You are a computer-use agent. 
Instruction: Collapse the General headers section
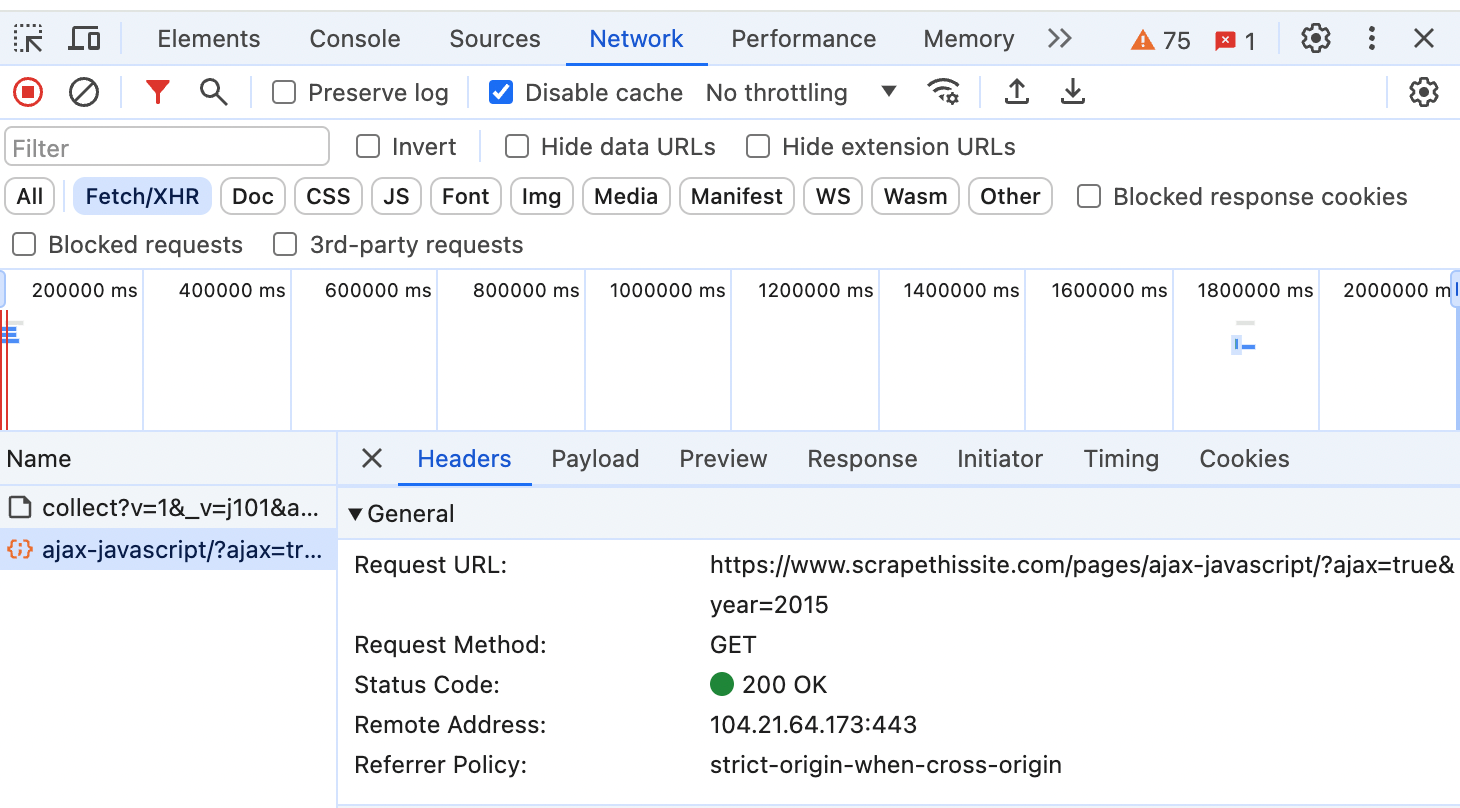pos(356,514)
